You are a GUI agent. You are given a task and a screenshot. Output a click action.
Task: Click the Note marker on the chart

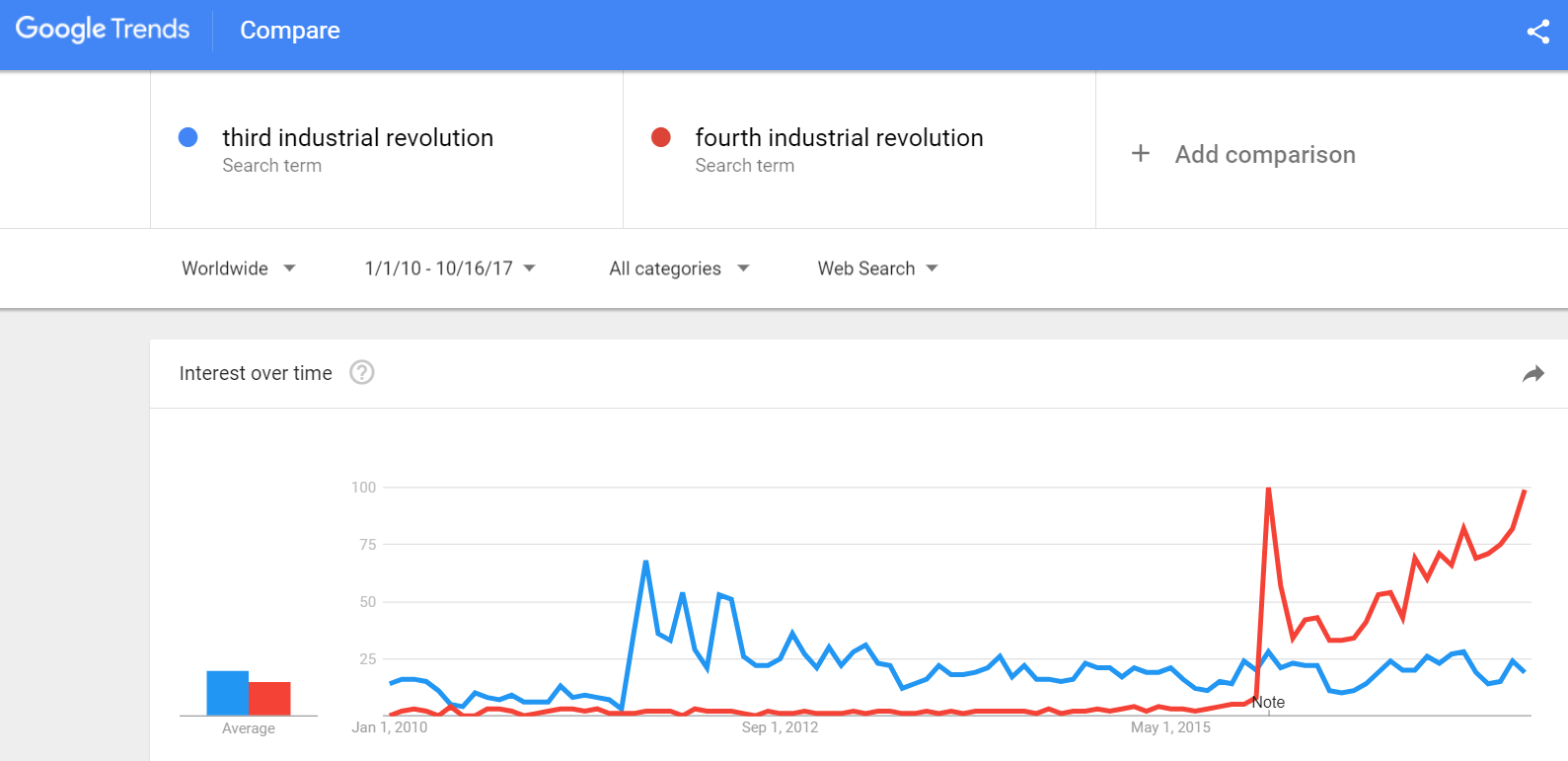coord(1268,702)
